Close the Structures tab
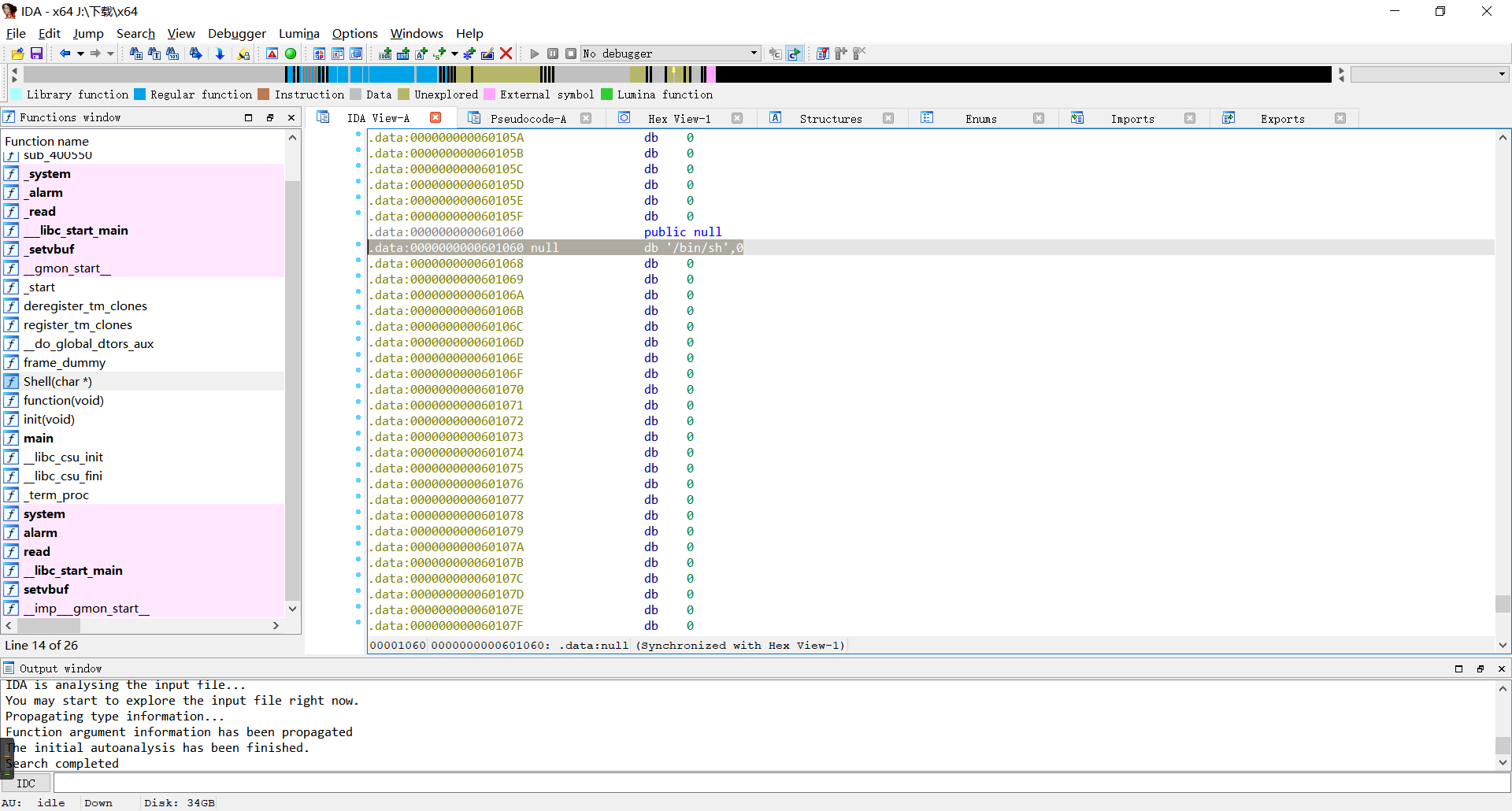The height and width of the screenshot is (811, 1512). pos(888,119)
